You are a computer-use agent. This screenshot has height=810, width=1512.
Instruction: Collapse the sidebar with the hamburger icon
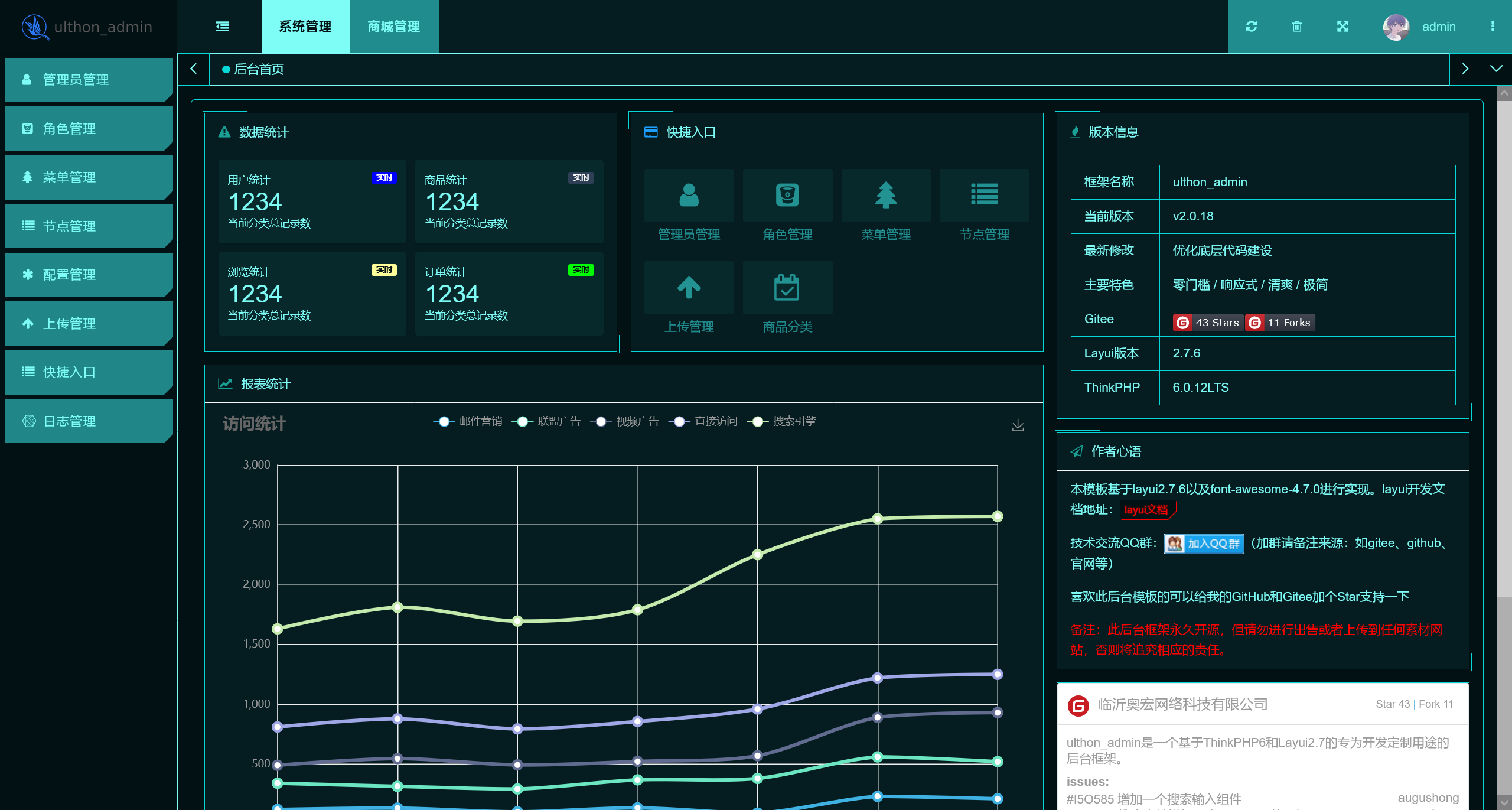222,27
